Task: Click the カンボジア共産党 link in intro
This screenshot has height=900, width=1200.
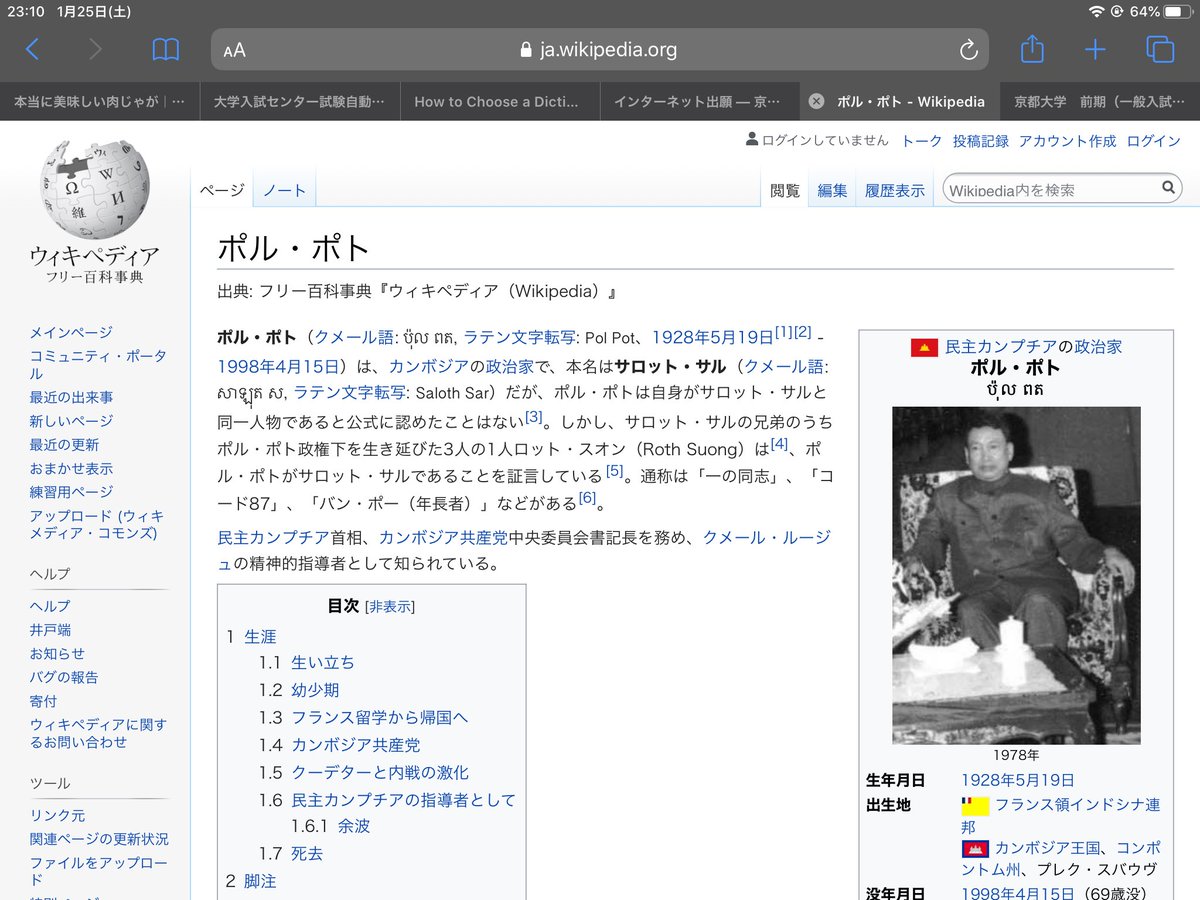Action: (x=443, y=537)
